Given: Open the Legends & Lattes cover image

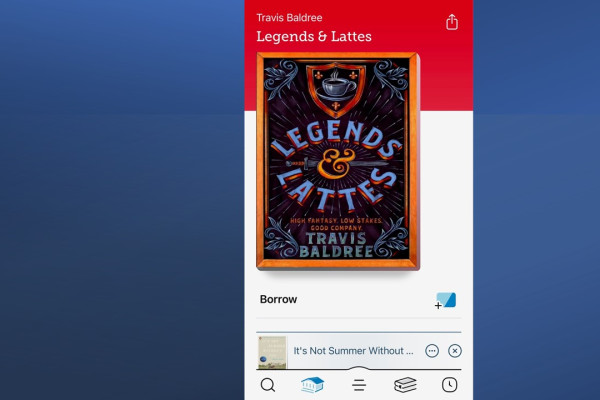Looking at the screenshot, I should [x=338, y=161].
